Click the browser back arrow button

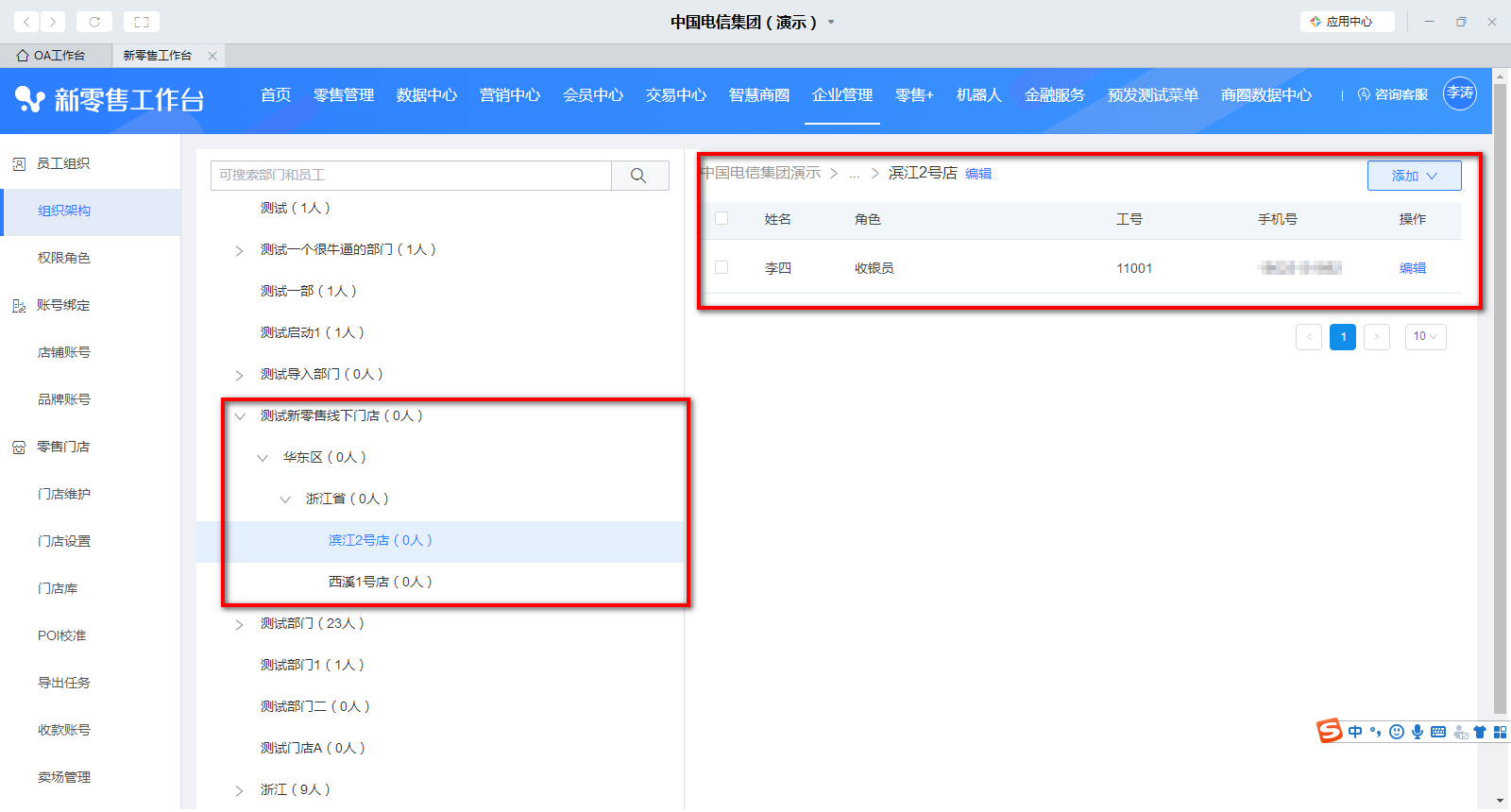point(26,22)
